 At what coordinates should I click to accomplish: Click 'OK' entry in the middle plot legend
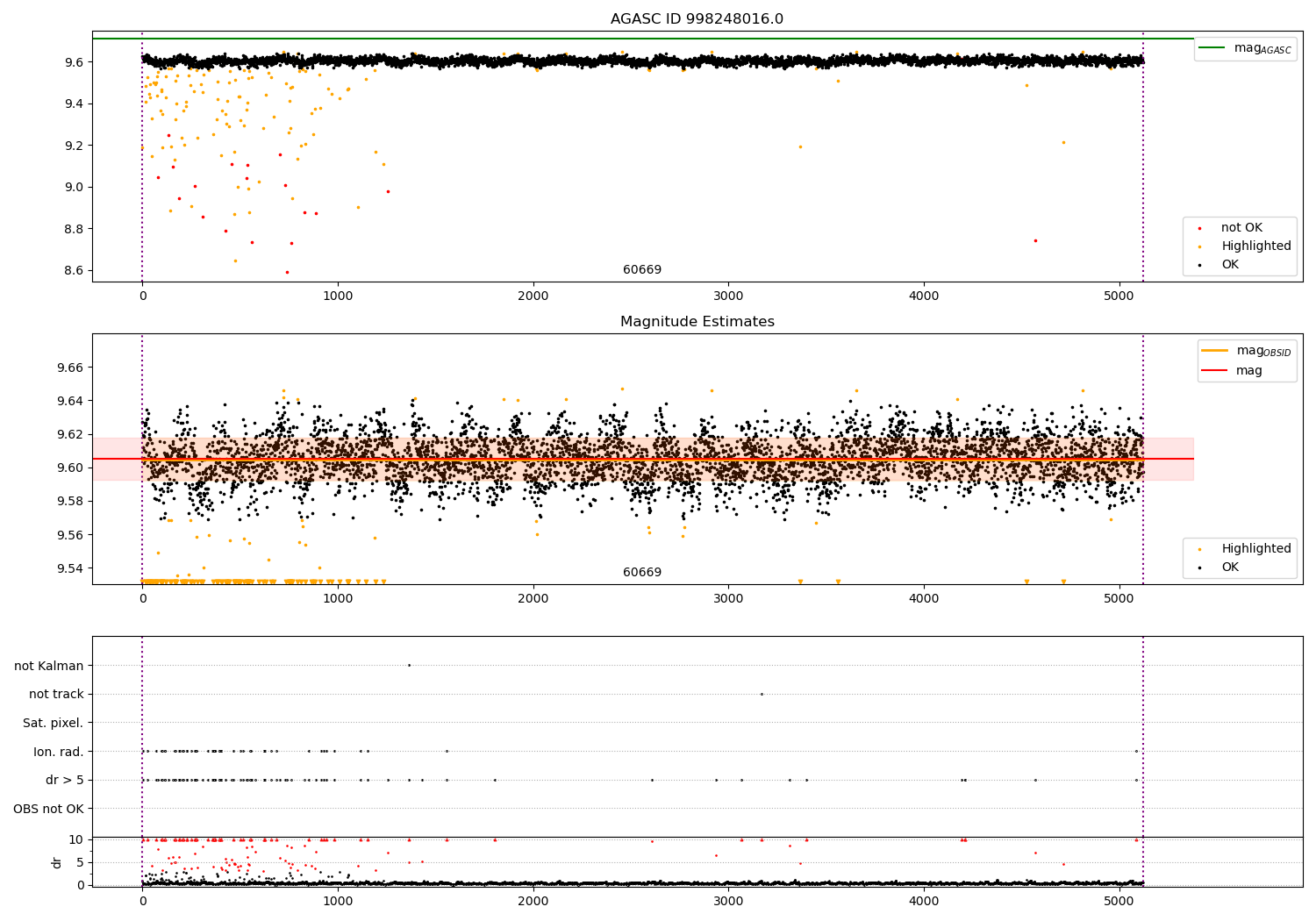(x=1230, y=568)
